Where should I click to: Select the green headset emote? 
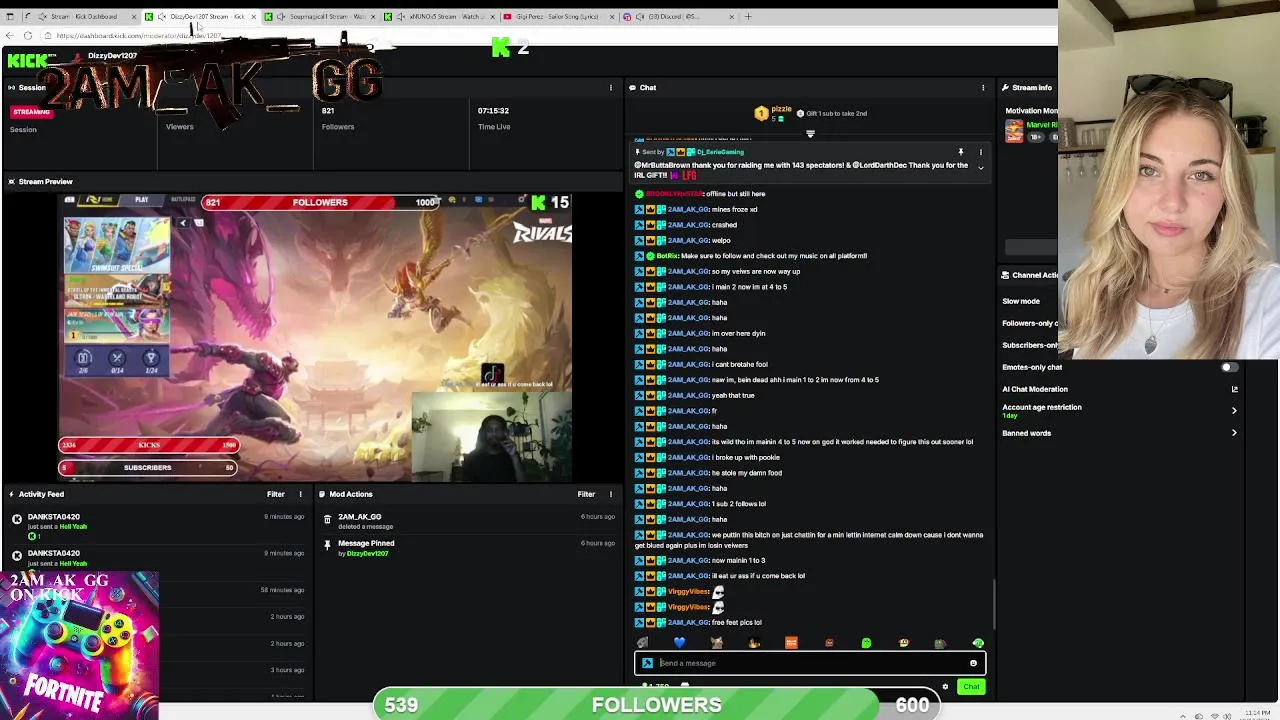(x=978, y=643)
